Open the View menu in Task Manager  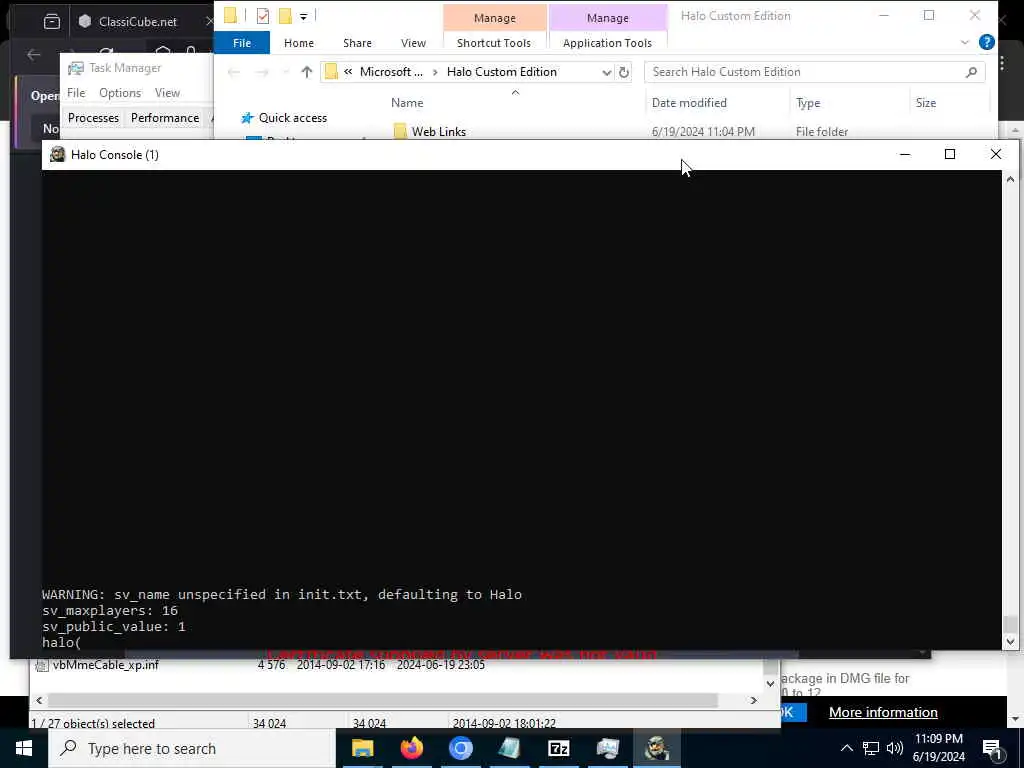[x=167, y=93]
